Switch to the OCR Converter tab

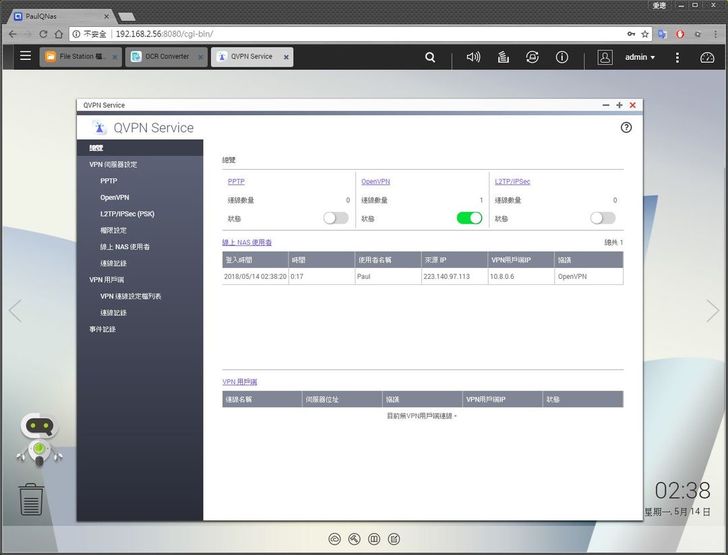pos(166,57)
